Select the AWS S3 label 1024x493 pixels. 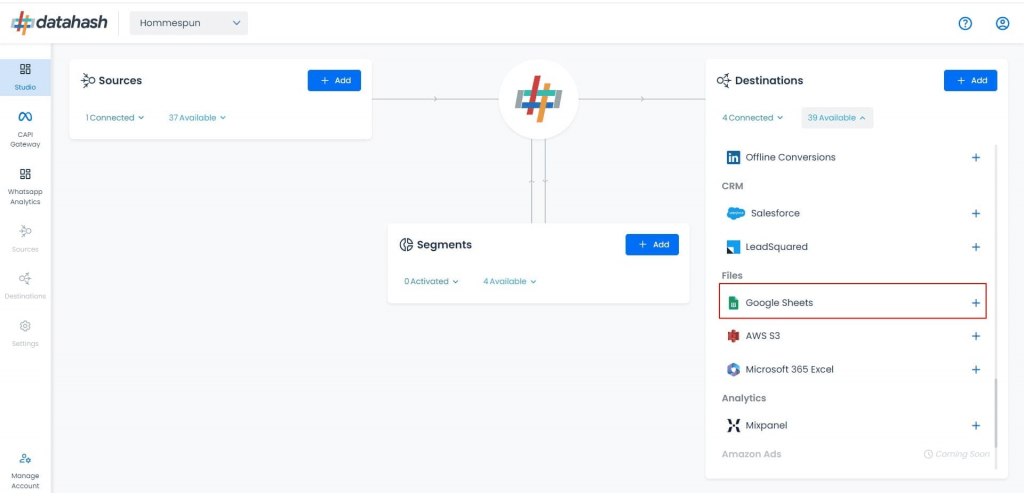click(763, 336)
